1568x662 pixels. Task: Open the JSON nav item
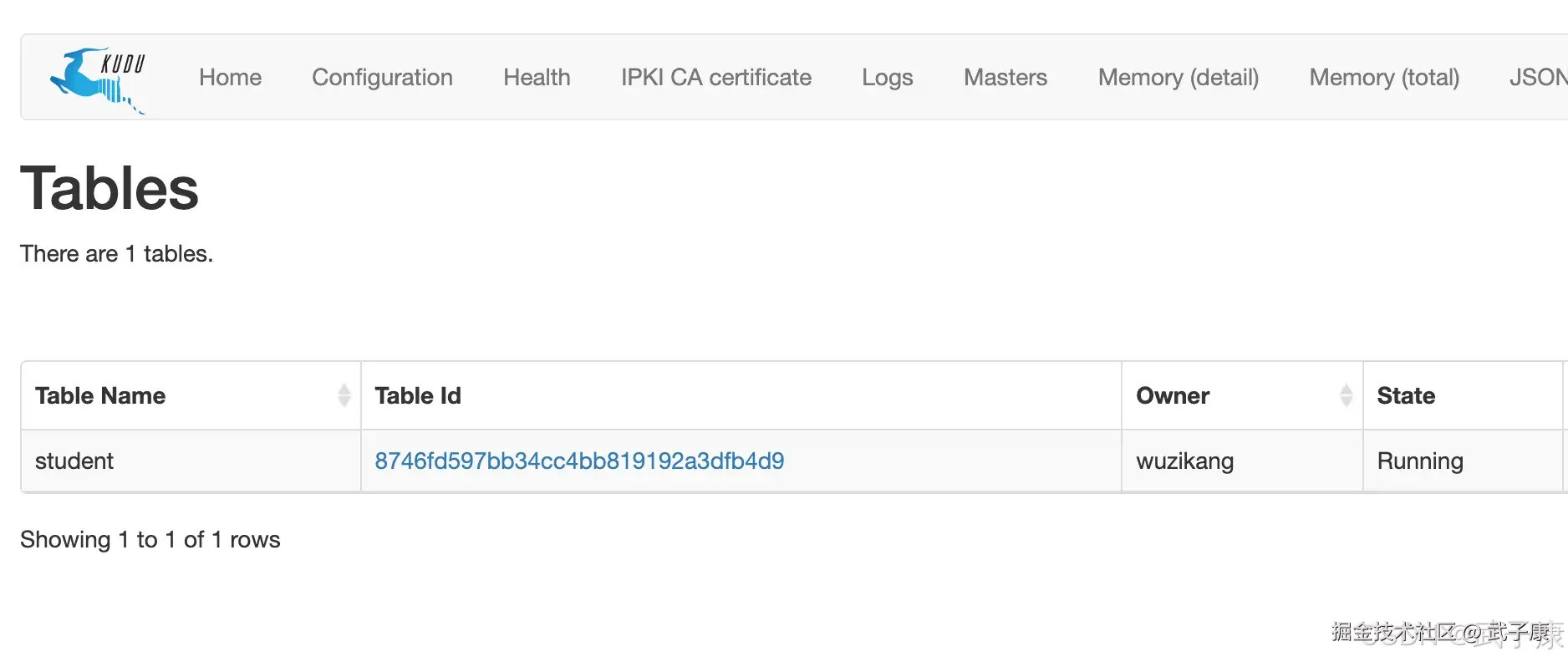(x=1538, y=77)
